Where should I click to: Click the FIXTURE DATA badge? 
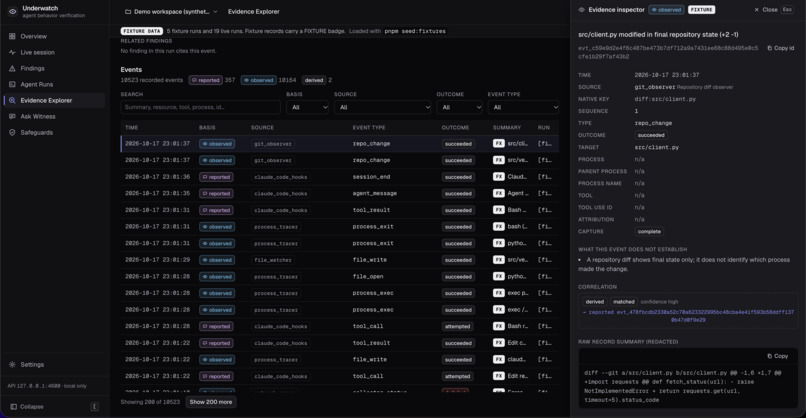pyautogui.click(x=141, y=31)
